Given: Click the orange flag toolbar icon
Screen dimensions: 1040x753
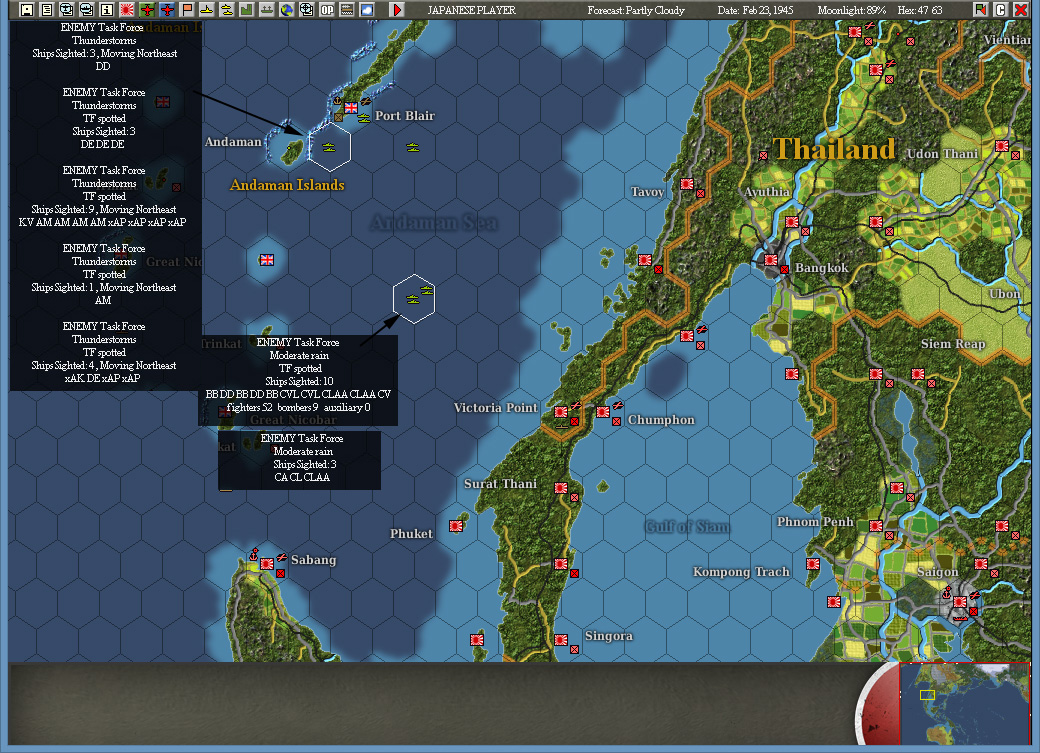Looking at the screenshot, I should [186, 9].
